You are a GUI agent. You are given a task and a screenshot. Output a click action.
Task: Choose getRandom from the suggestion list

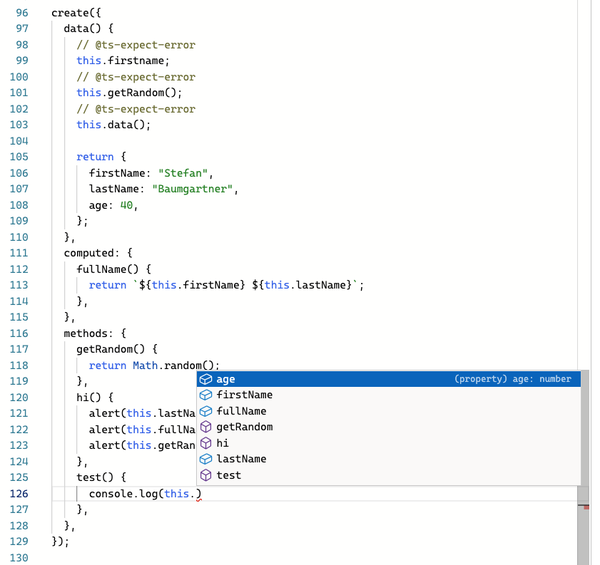[244, 427]
